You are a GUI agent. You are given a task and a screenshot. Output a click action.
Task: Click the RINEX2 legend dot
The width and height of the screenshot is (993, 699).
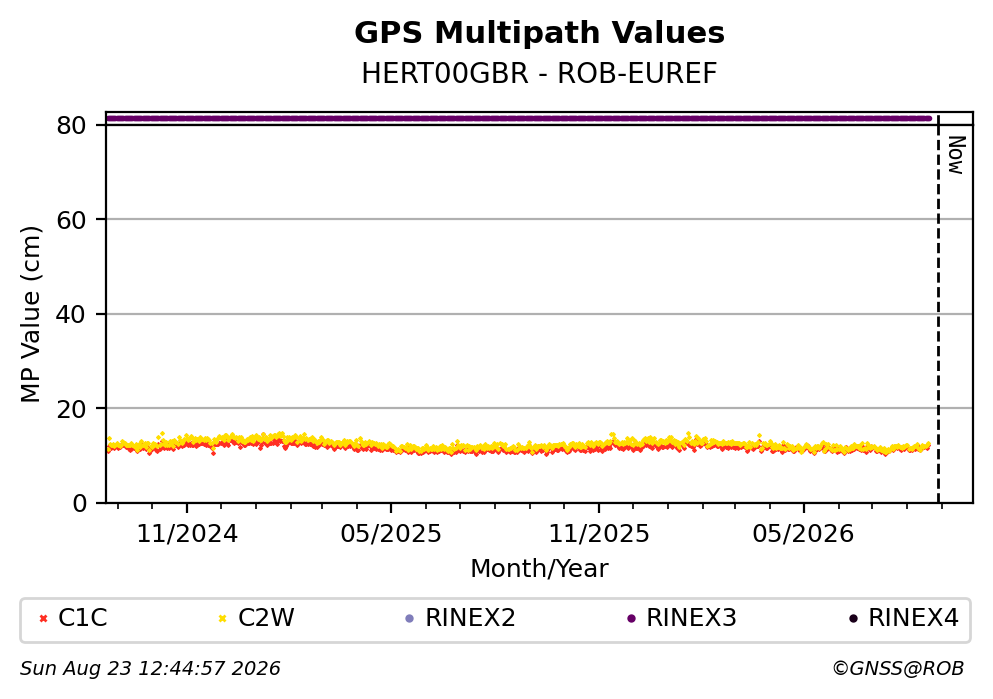[x=409, y=619]
